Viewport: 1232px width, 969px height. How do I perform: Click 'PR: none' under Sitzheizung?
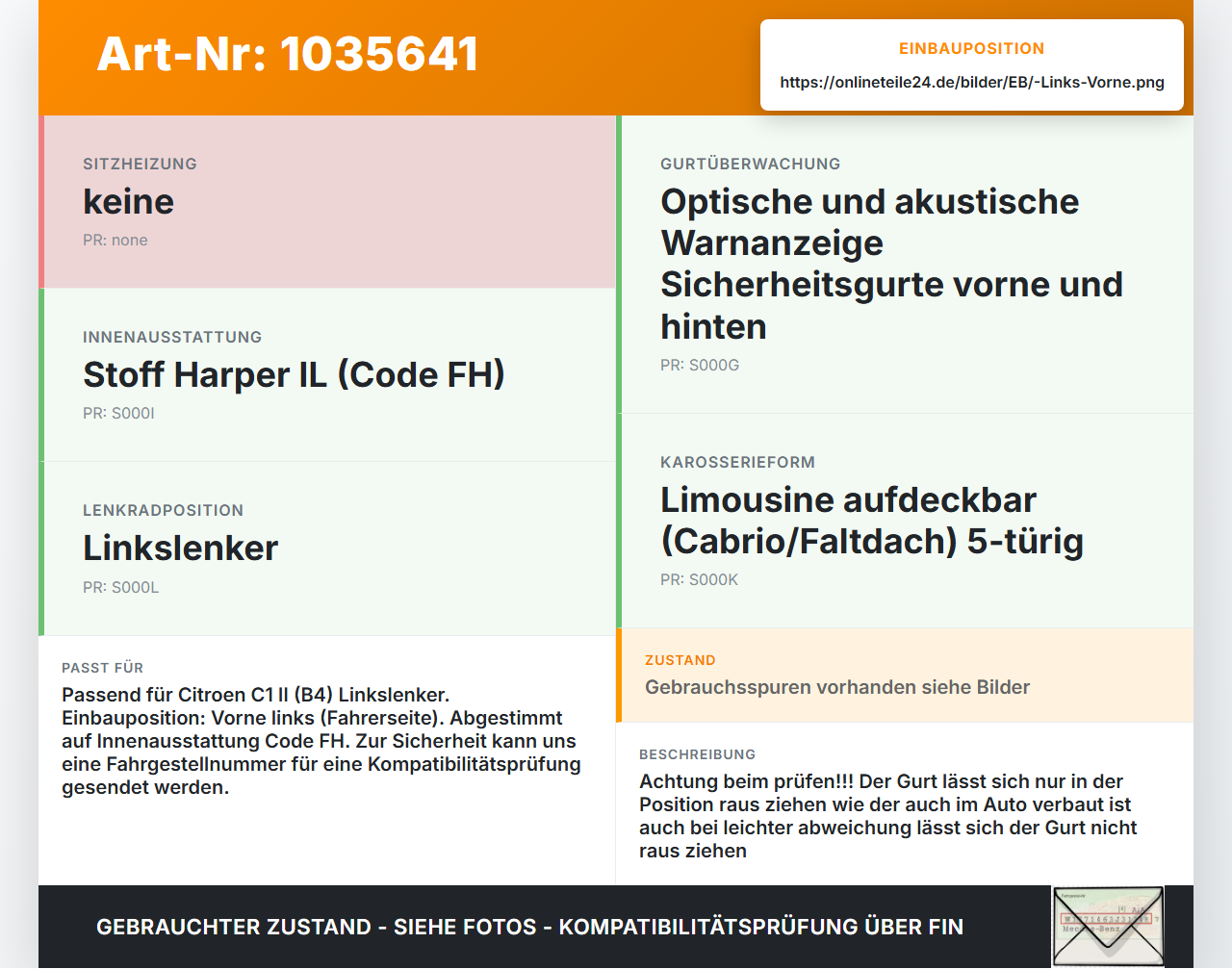[115, 240]
